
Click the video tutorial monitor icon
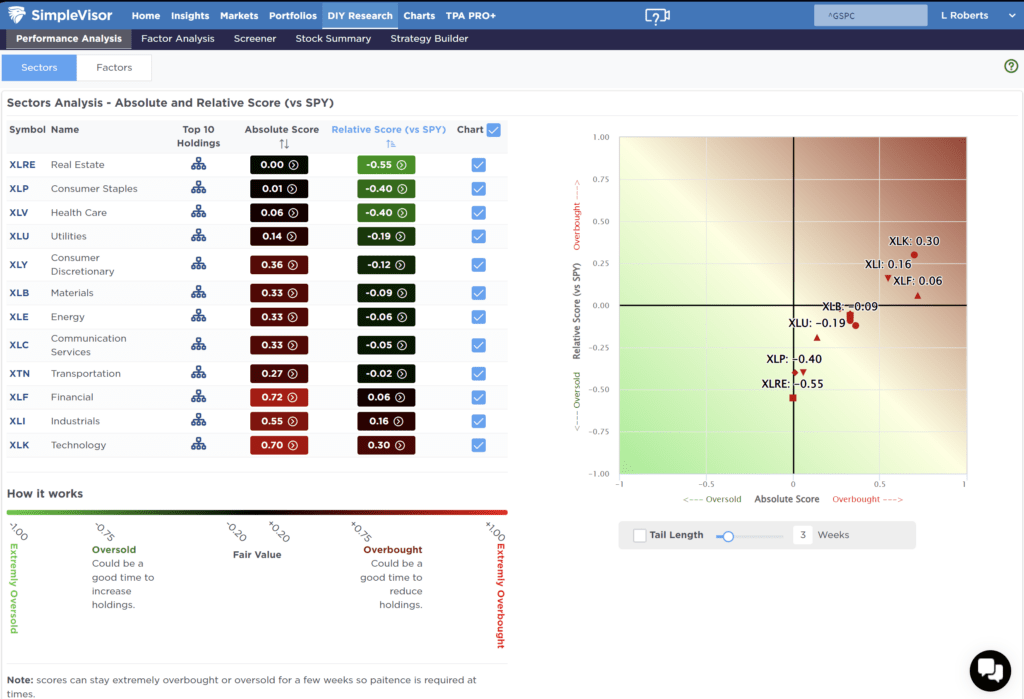click(656, 16)
